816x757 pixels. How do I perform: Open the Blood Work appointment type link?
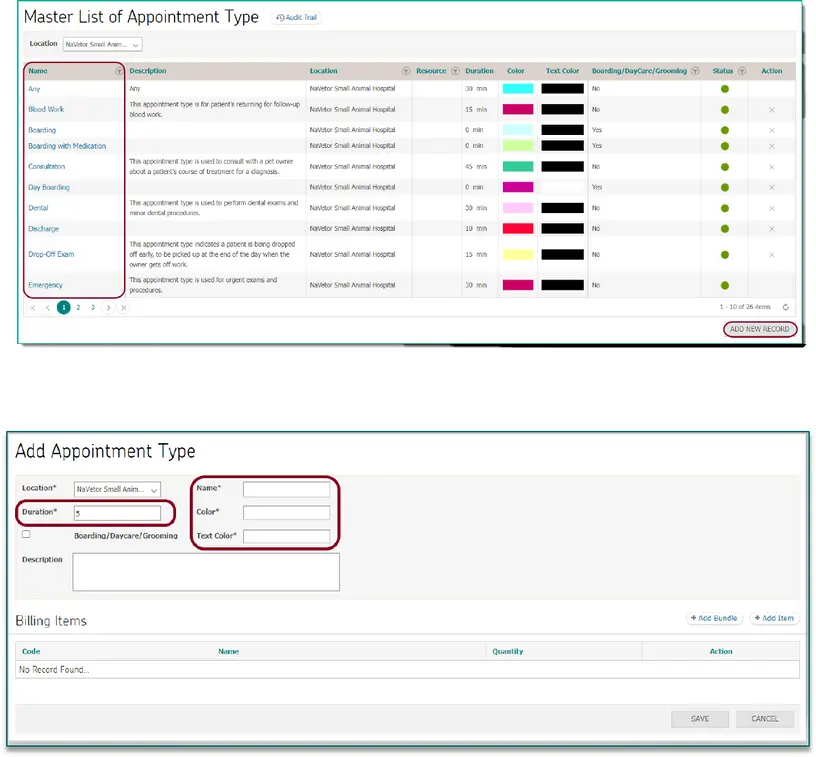click(46, 109)
